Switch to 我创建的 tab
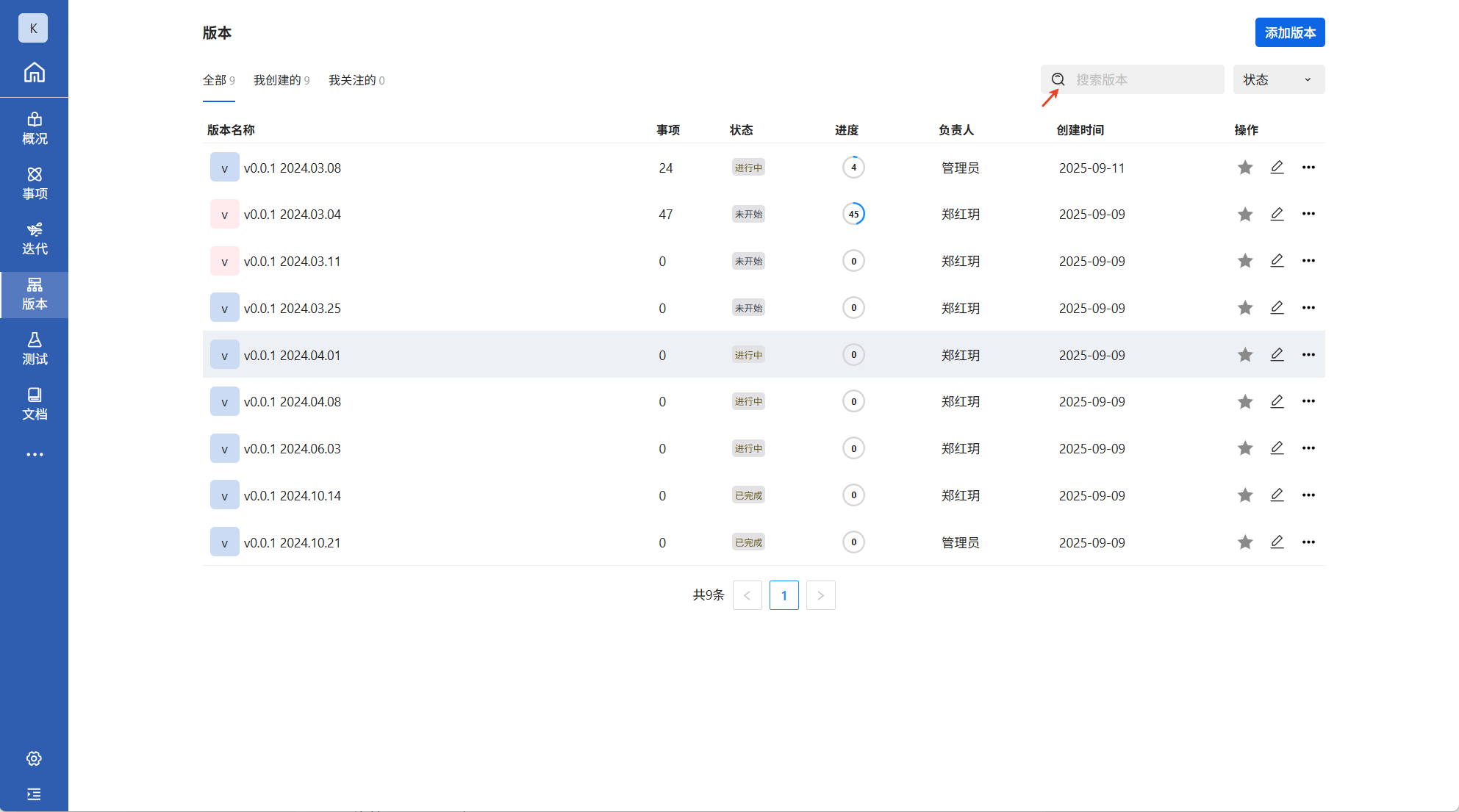 click(281, 80)
